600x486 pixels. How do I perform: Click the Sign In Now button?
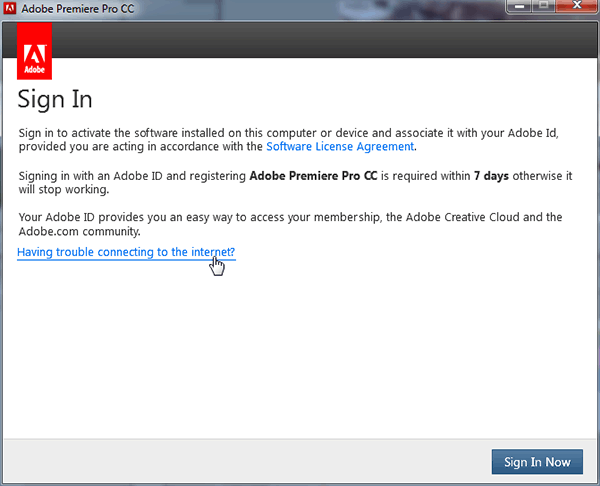(537, 462)
